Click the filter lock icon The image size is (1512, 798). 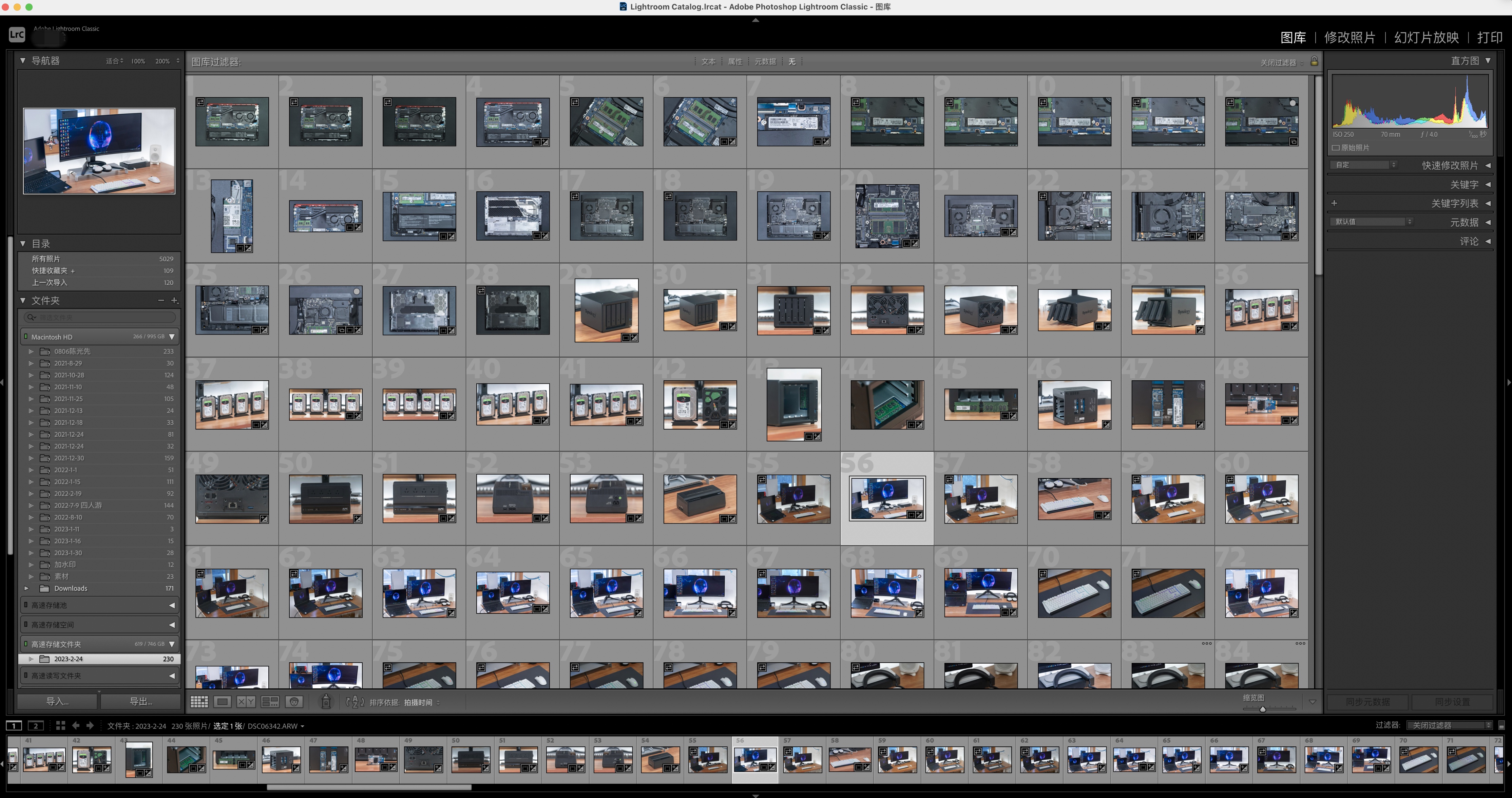pos(1314,62)
